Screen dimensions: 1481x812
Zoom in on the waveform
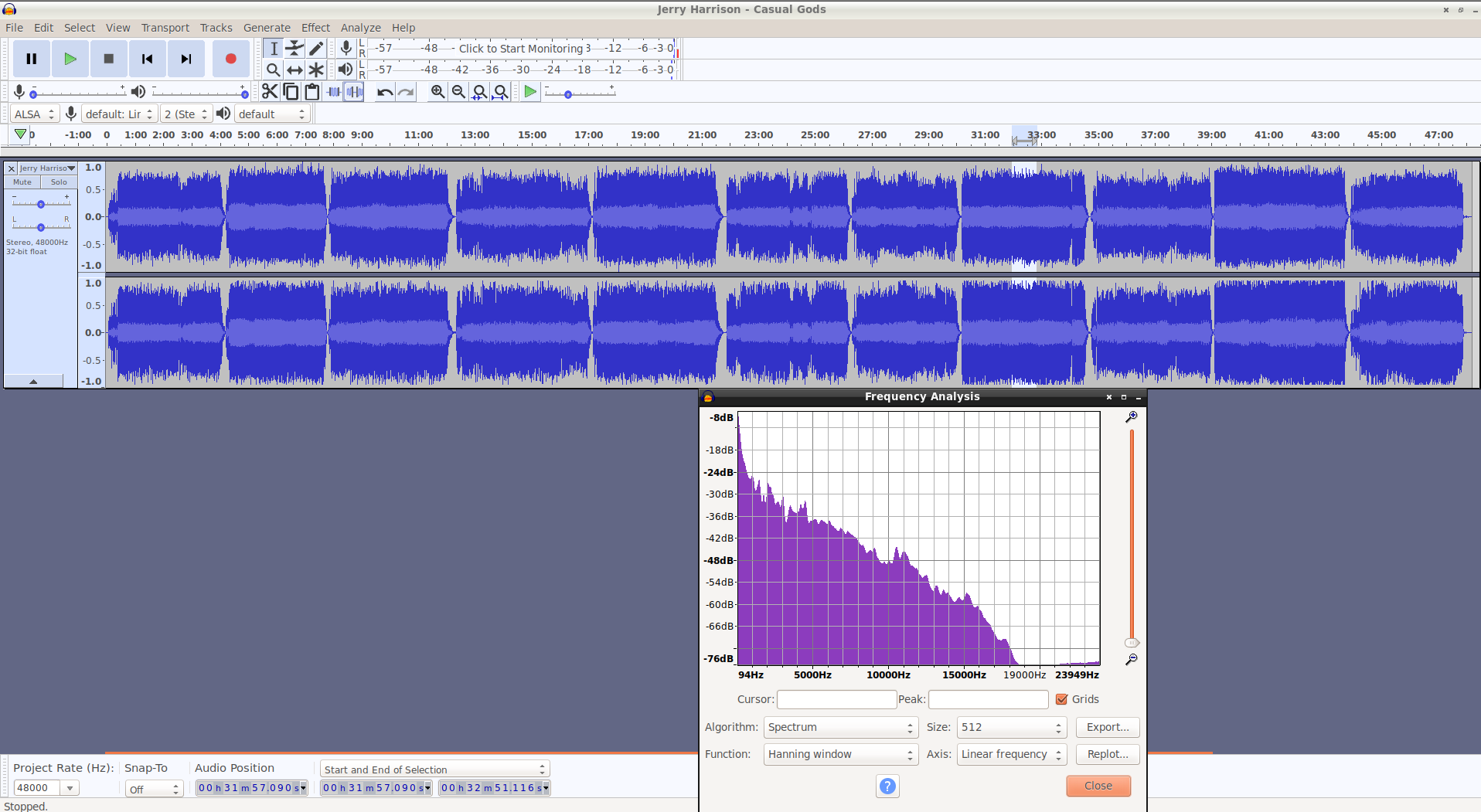click(x=437, y=92)
